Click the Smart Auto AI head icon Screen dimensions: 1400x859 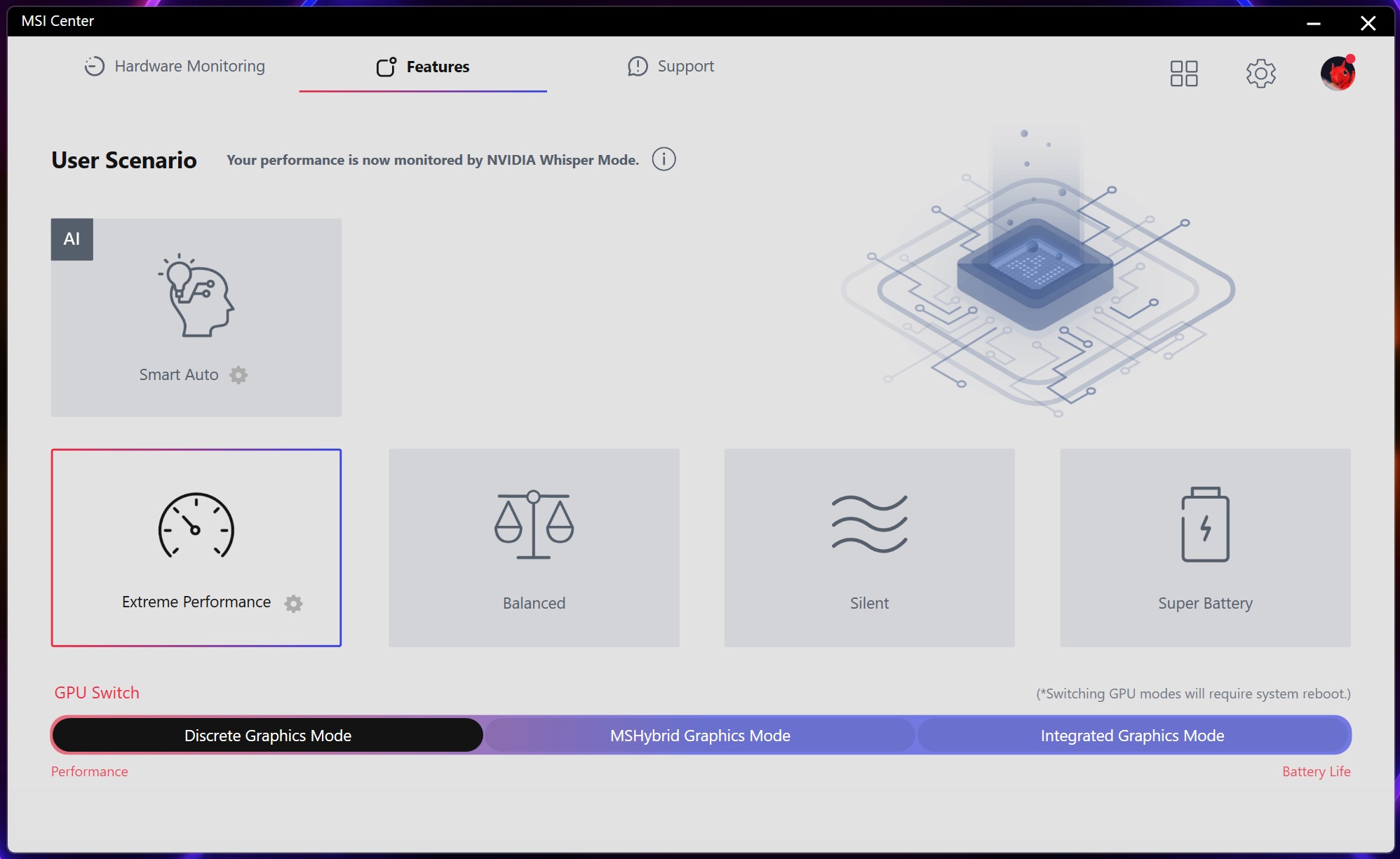point(196,295)
